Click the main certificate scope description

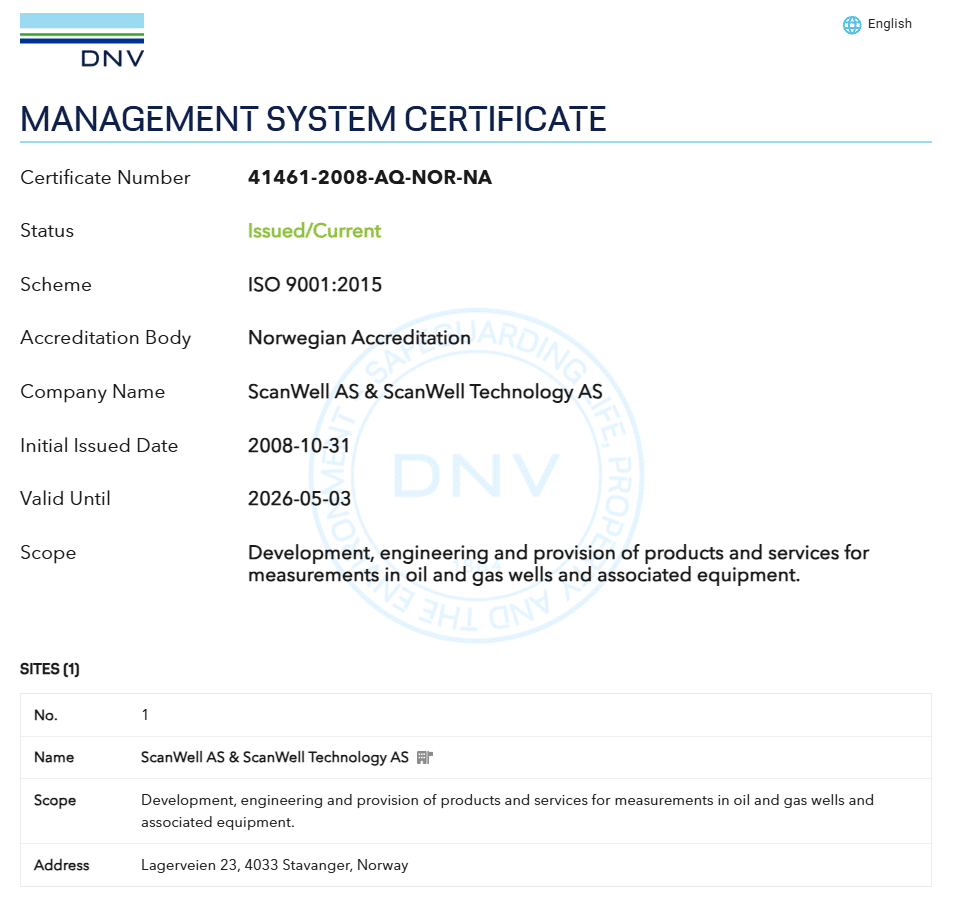click(x=557, y=564)
